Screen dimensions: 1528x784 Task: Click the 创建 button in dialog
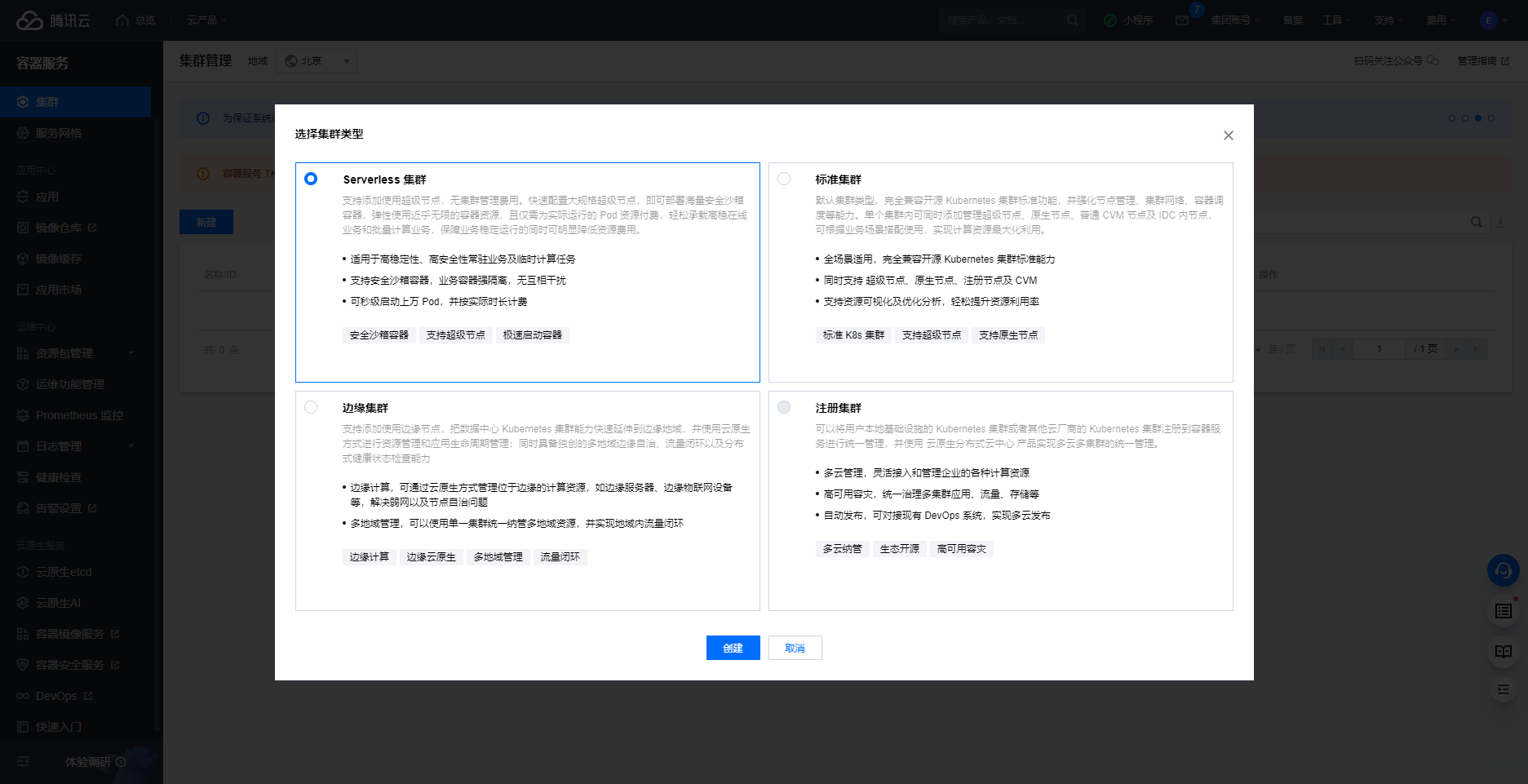point(733,648)
